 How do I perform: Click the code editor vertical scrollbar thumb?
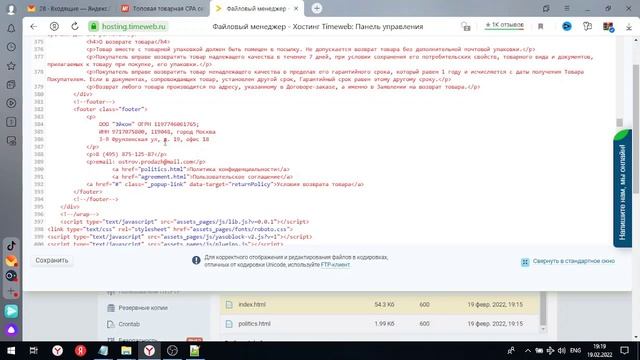click(619, 122)
